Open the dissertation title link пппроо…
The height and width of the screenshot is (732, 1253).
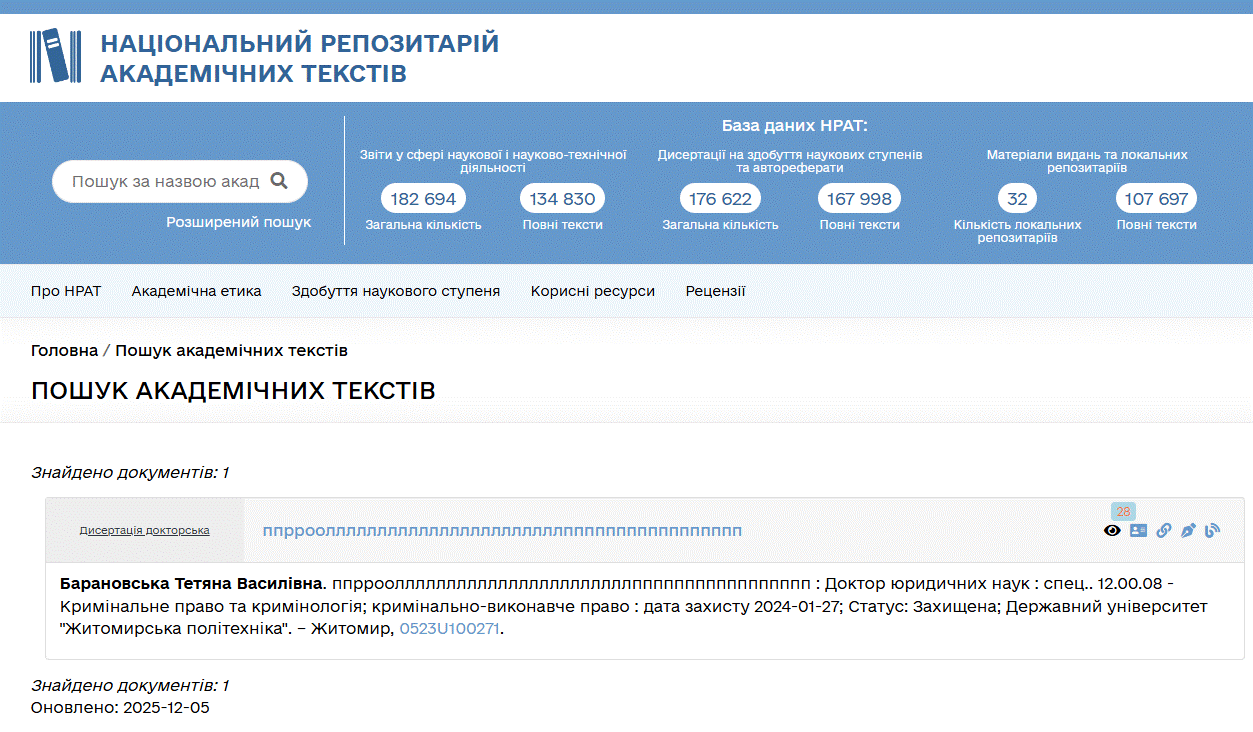[x=502, y=531]
